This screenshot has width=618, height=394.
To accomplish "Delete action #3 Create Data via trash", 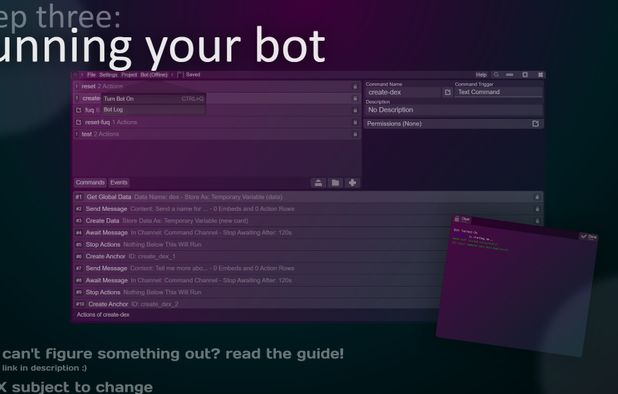I will tap(537, 221).
